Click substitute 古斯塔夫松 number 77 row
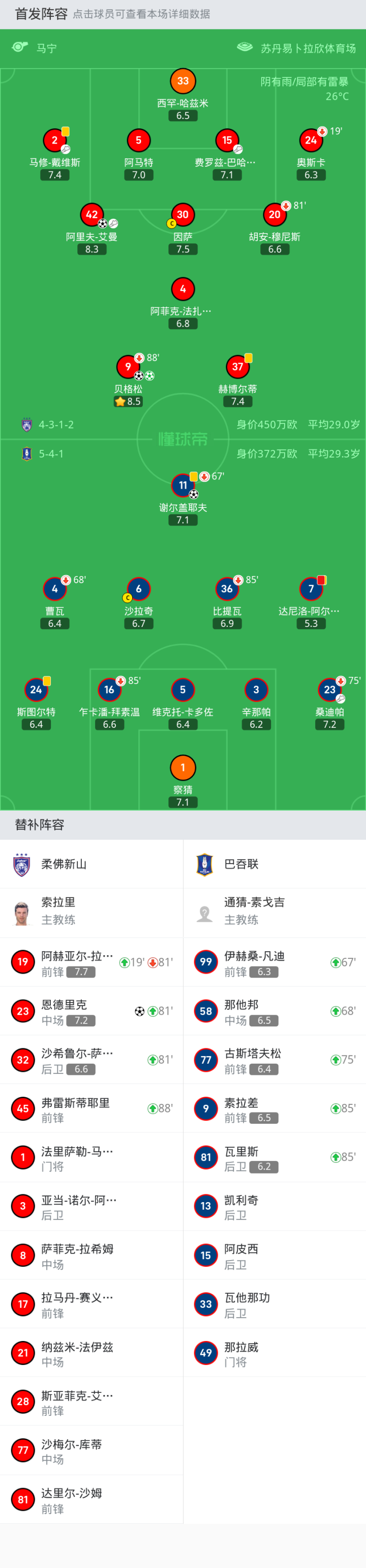 (x=274, y=1060)
